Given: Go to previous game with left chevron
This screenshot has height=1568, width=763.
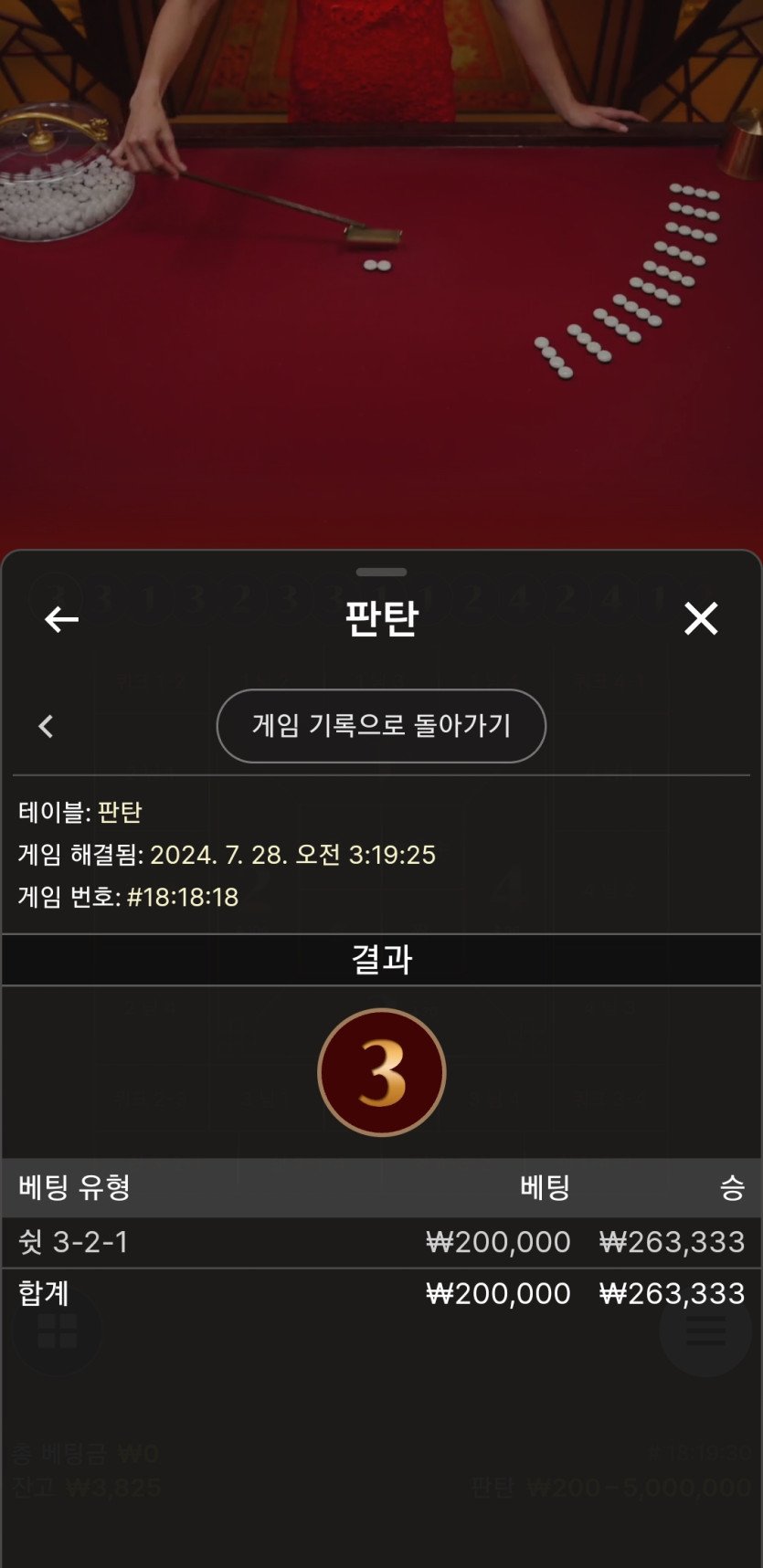Looking at the screenshot, I should coord(46,726).
